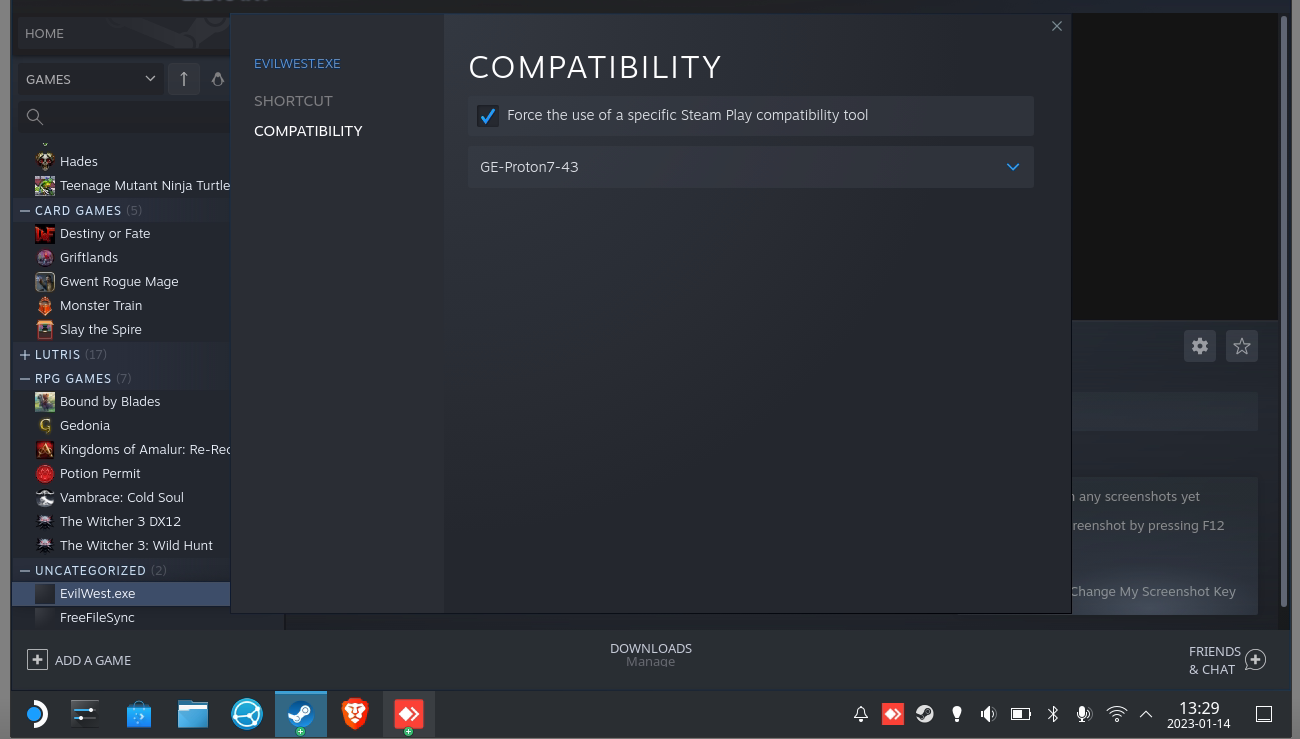The image size is (1300, 739).
Task: Launch Discover software center from taskbar
Action: pos(139,714)
